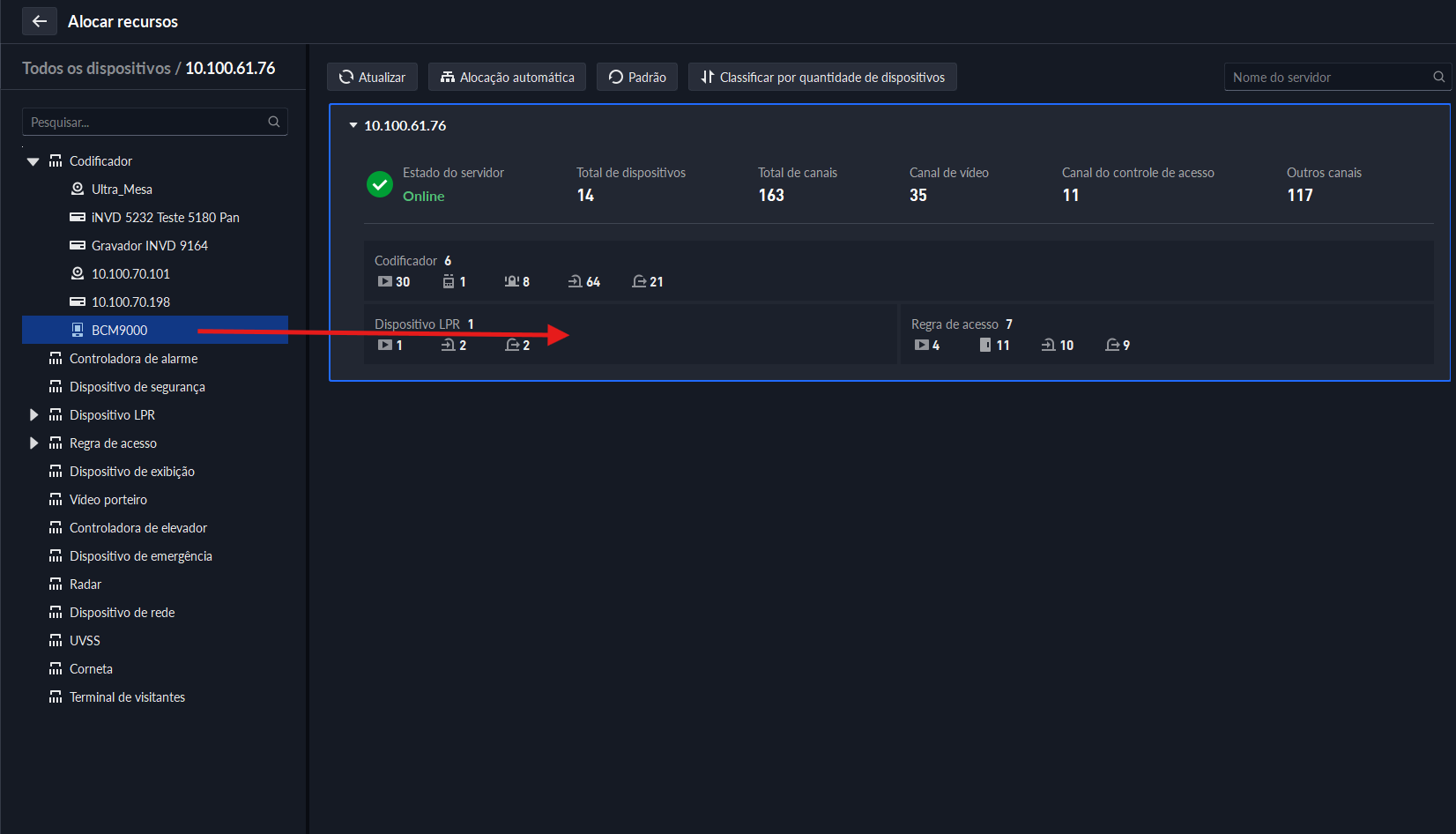
Task: Click Alocação automática button
Action: 507,77
